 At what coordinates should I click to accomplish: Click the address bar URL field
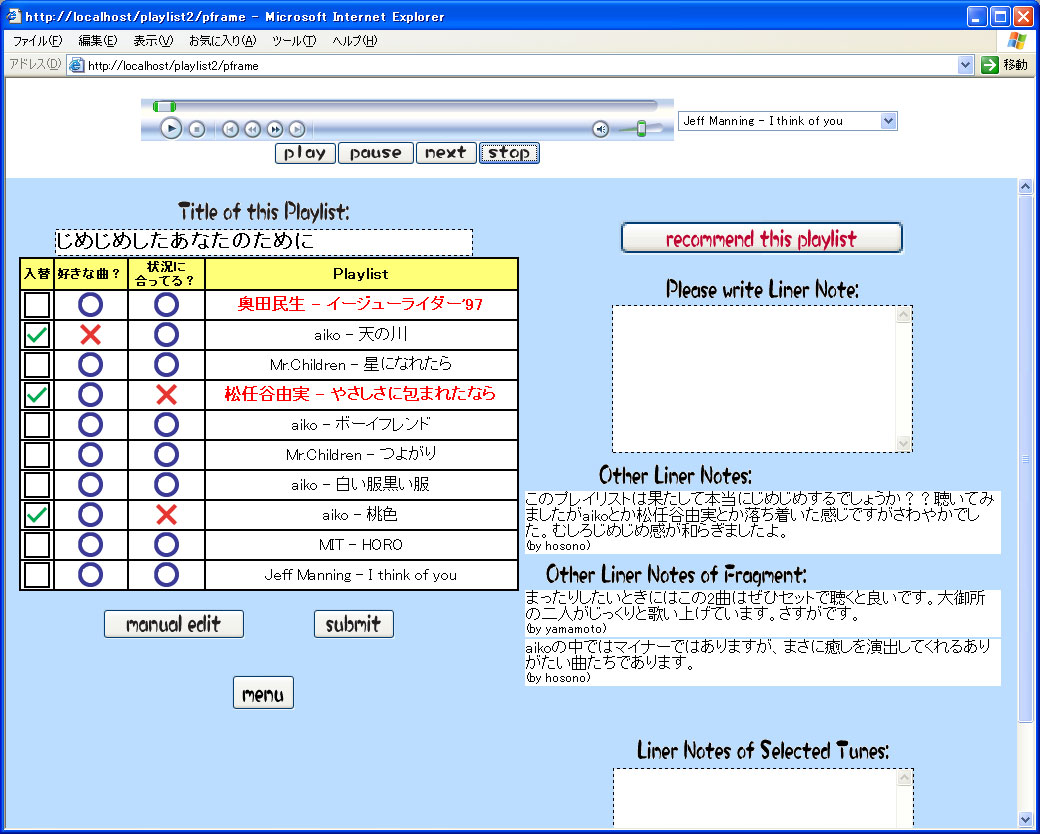tap(514, 66)
